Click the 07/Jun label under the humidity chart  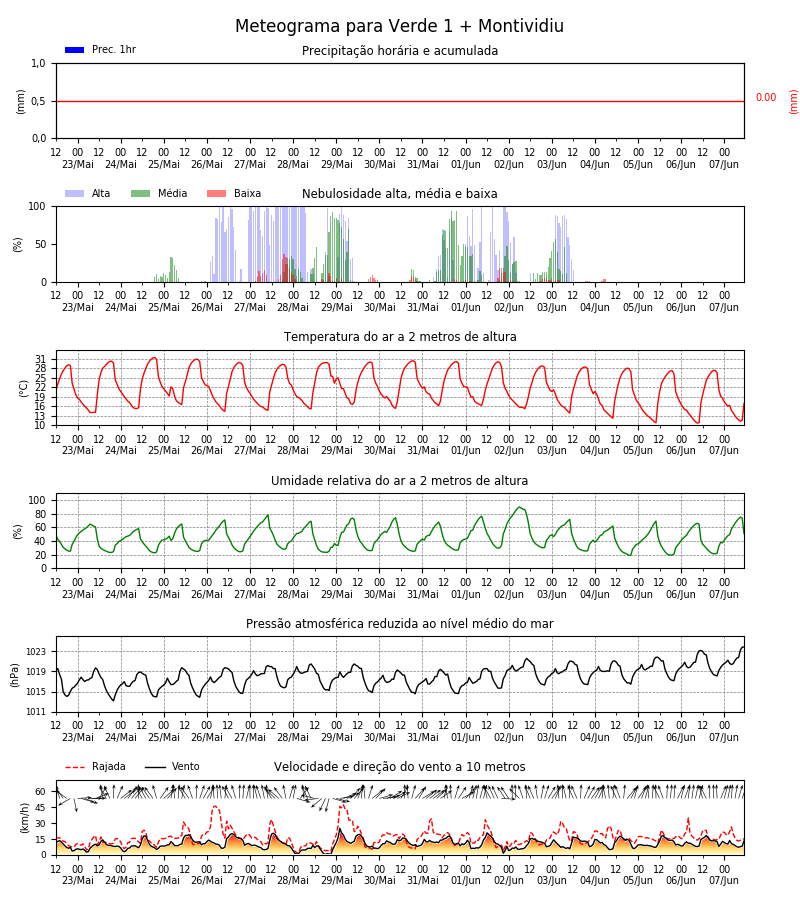pyautogui.click(x=724, y=594)
